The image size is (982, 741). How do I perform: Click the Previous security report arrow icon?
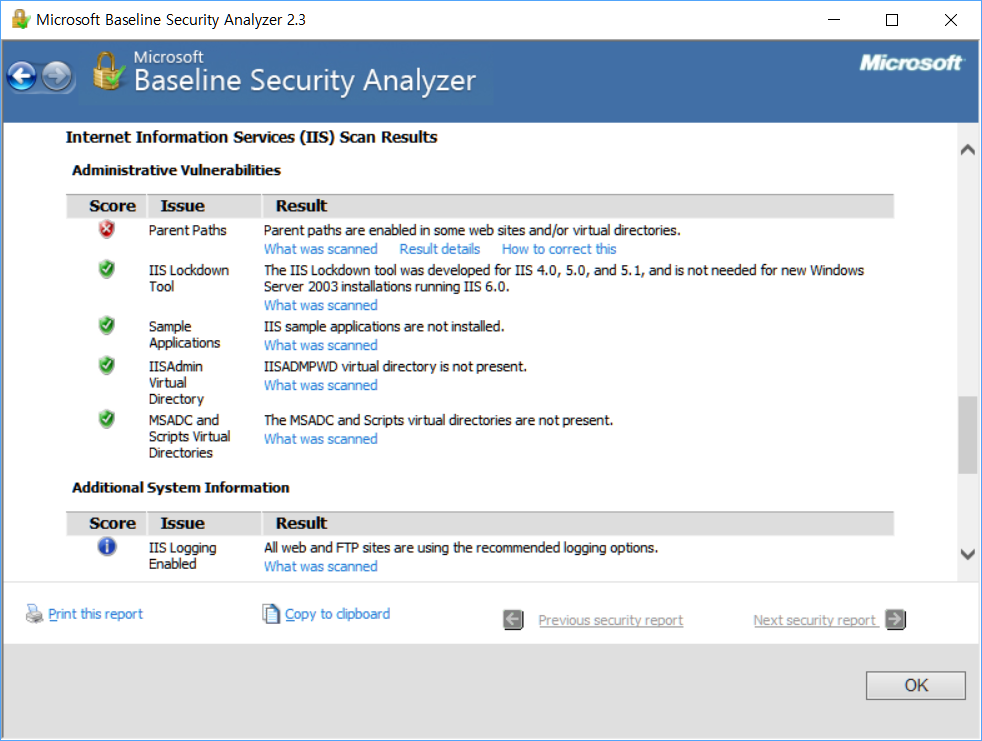(x=513, y=619)
